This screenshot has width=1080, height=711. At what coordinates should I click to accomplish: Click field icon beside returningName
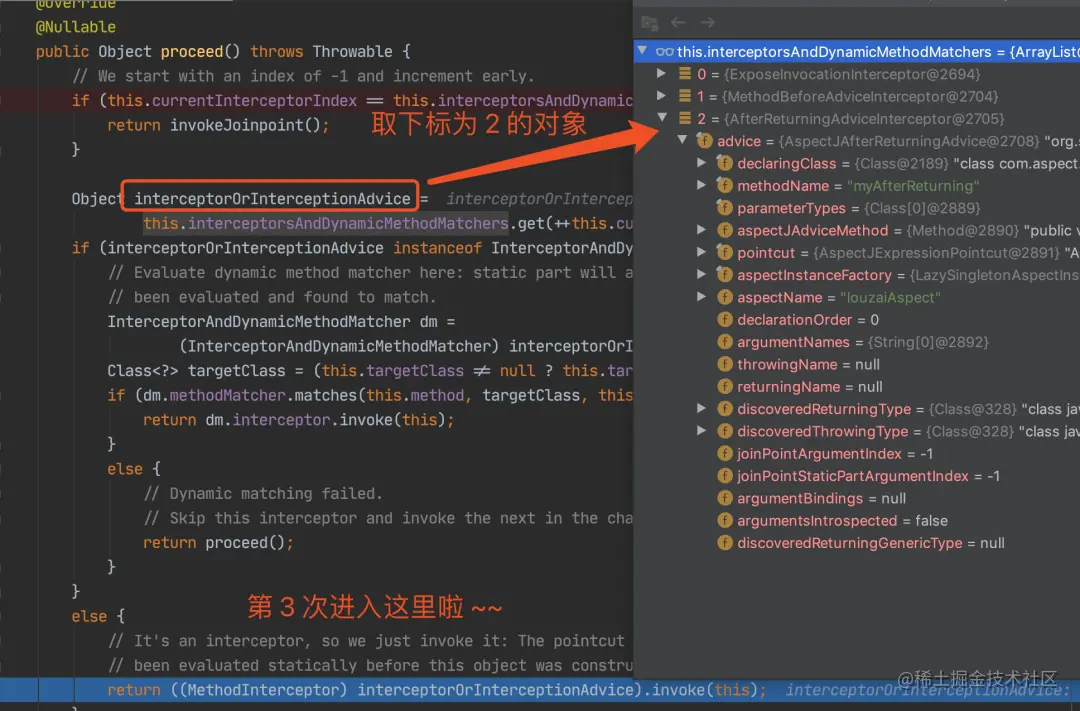tap(724, 387)
